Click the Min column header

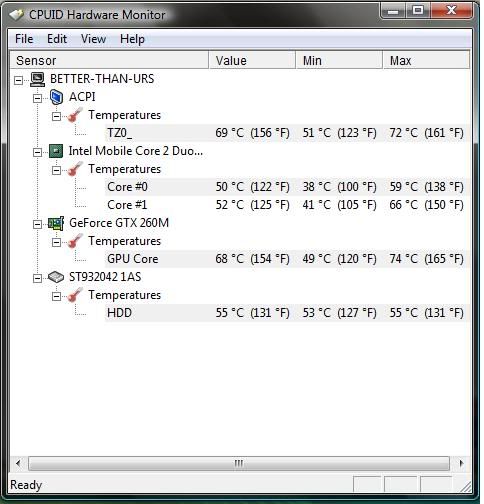(339, 60)
